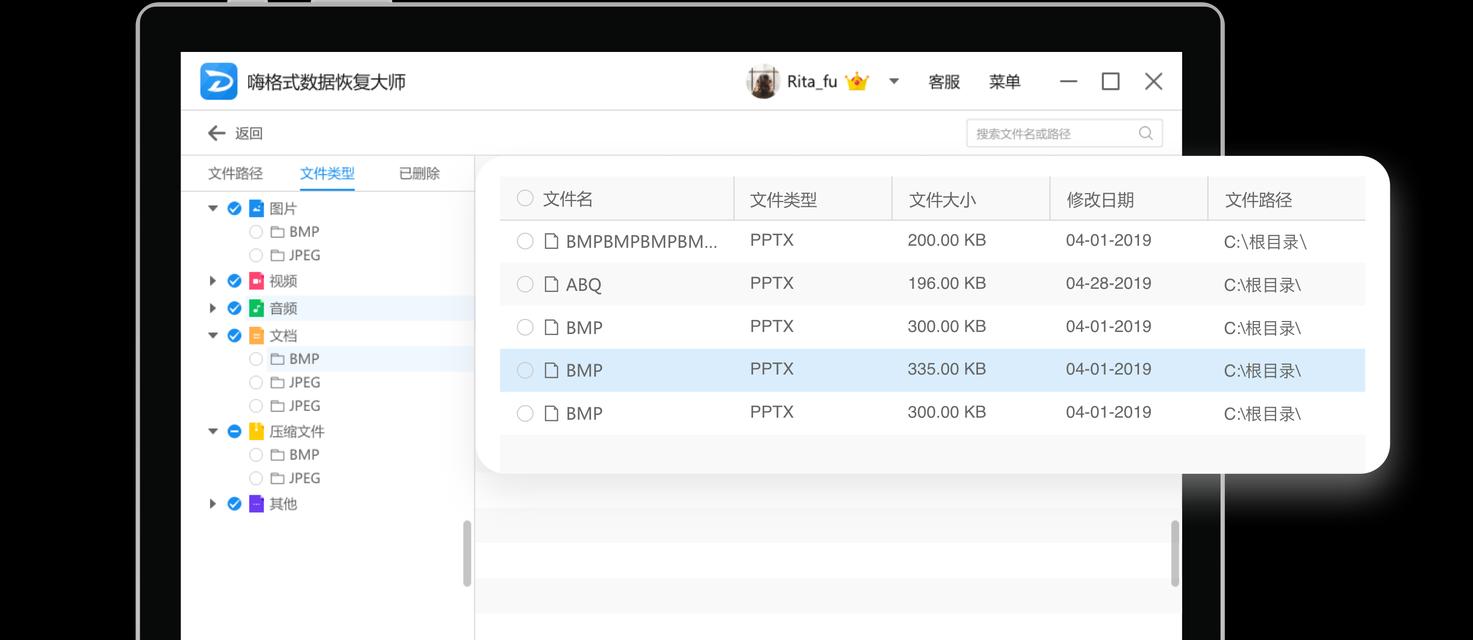Tick the checkbox for BMPBMPBMPBM... file
Screen dimensions: 1473x640
tap(525, 241)
